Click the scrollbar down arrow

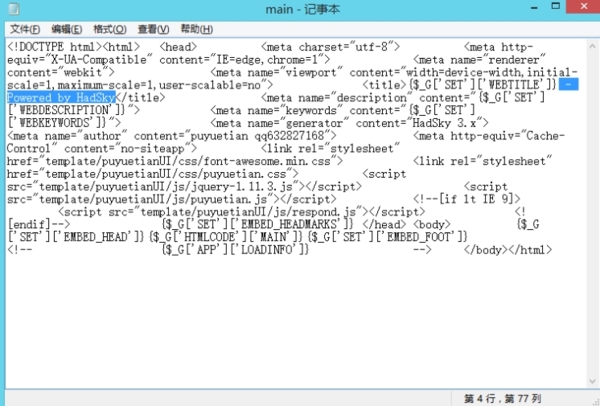click(x=592, y=381)
